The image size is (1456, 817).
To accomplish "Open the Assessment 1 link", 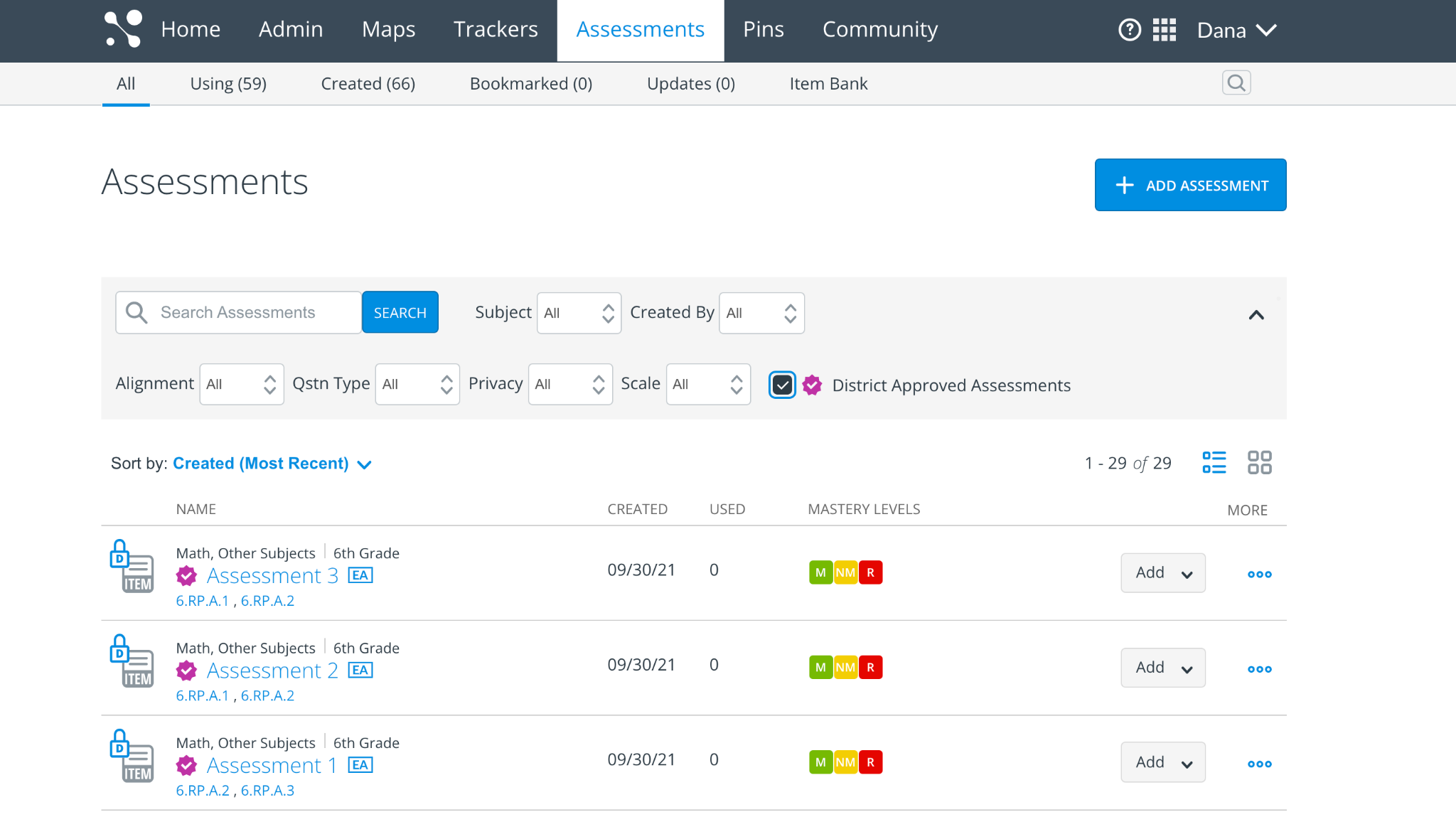I will [272, 765].
